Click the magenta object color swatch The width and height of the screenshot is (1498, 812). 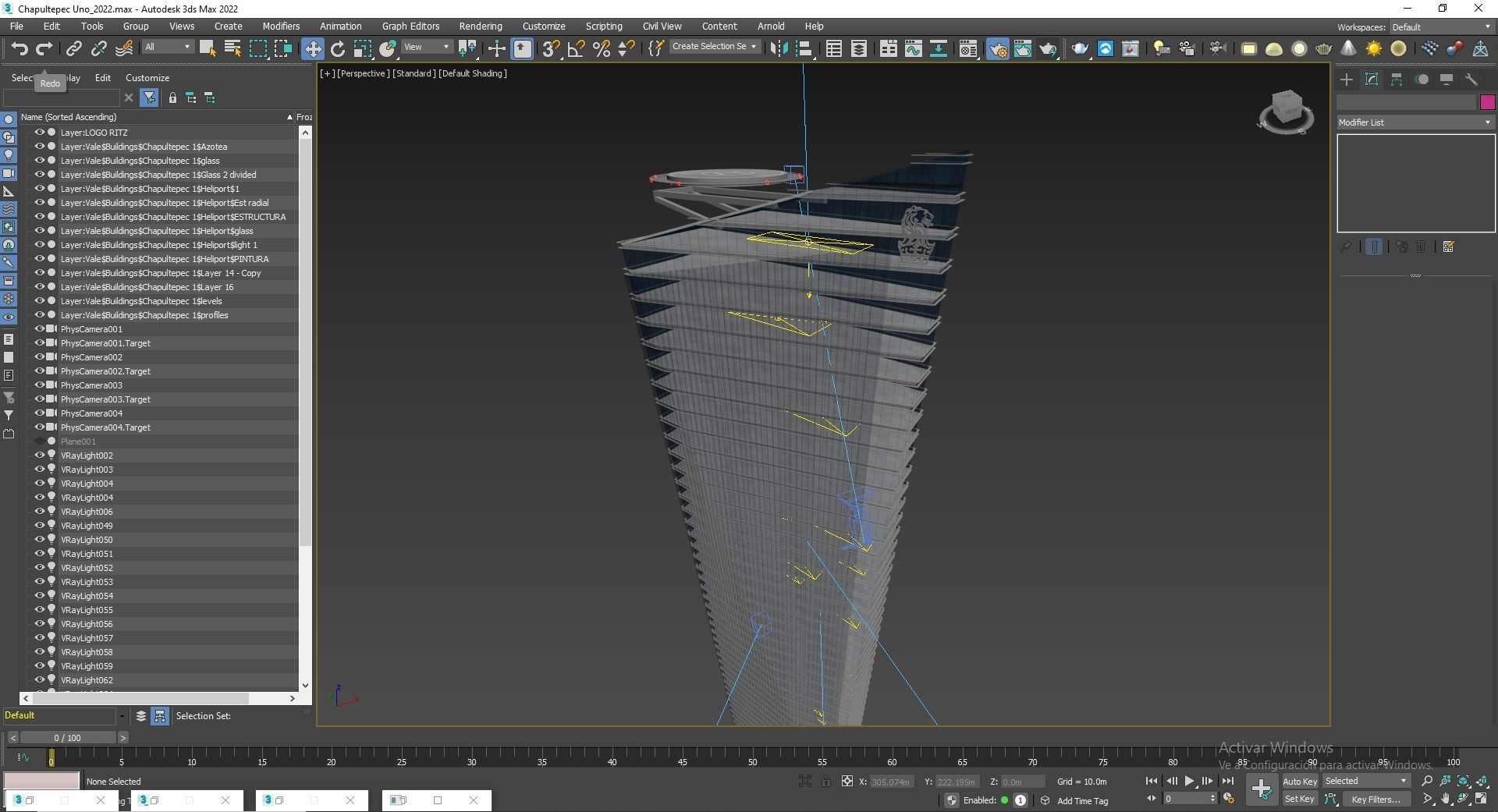(x=1487, y=102)
